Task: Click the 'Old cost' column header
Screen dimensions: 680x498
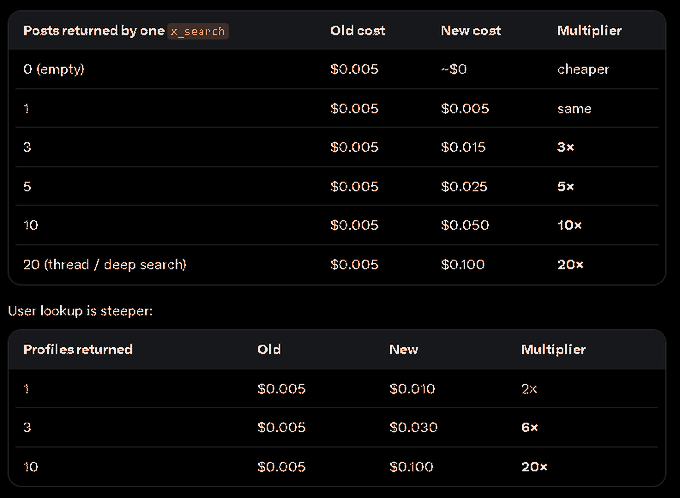Action: (x=357, y=31)
